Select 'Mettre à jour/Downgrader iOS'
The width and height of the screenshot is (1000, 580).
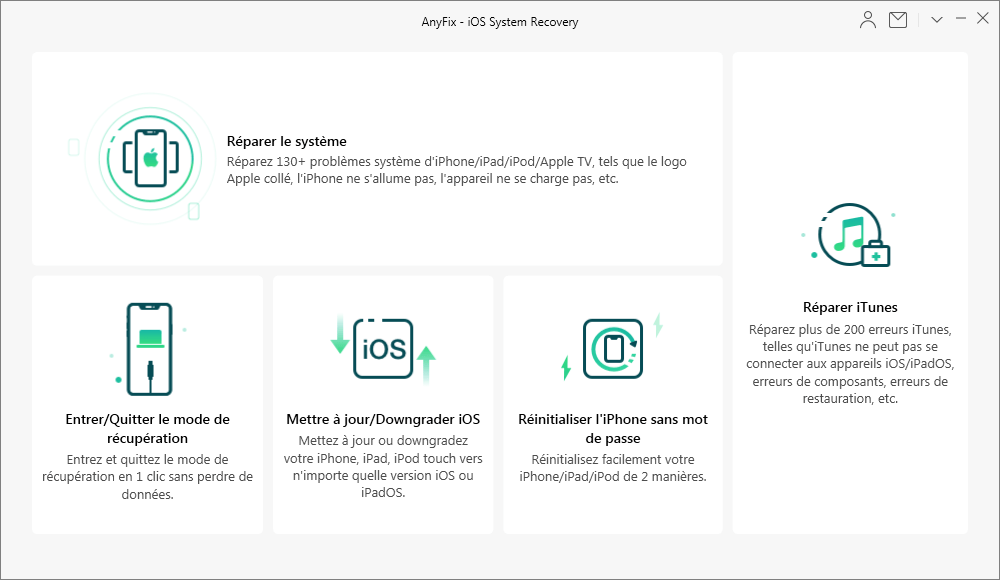(x=383, y=419)
